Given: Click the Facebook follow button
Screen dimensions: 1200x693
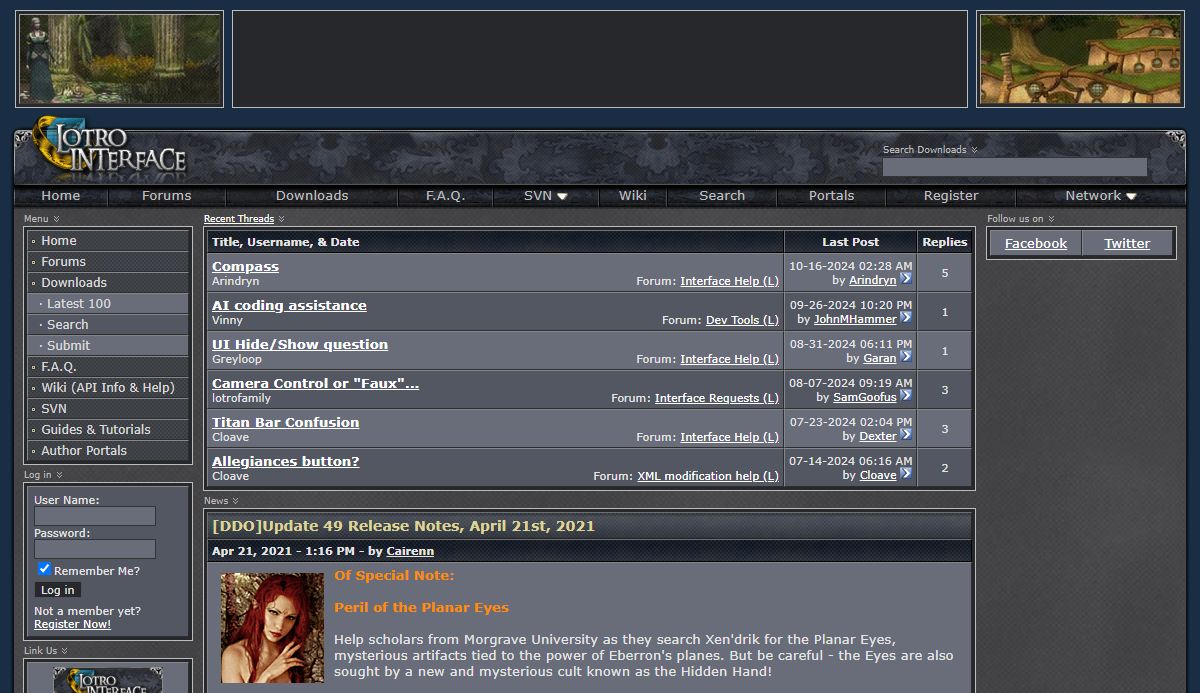Looking at the screenshot, I should coord(1035,243).
